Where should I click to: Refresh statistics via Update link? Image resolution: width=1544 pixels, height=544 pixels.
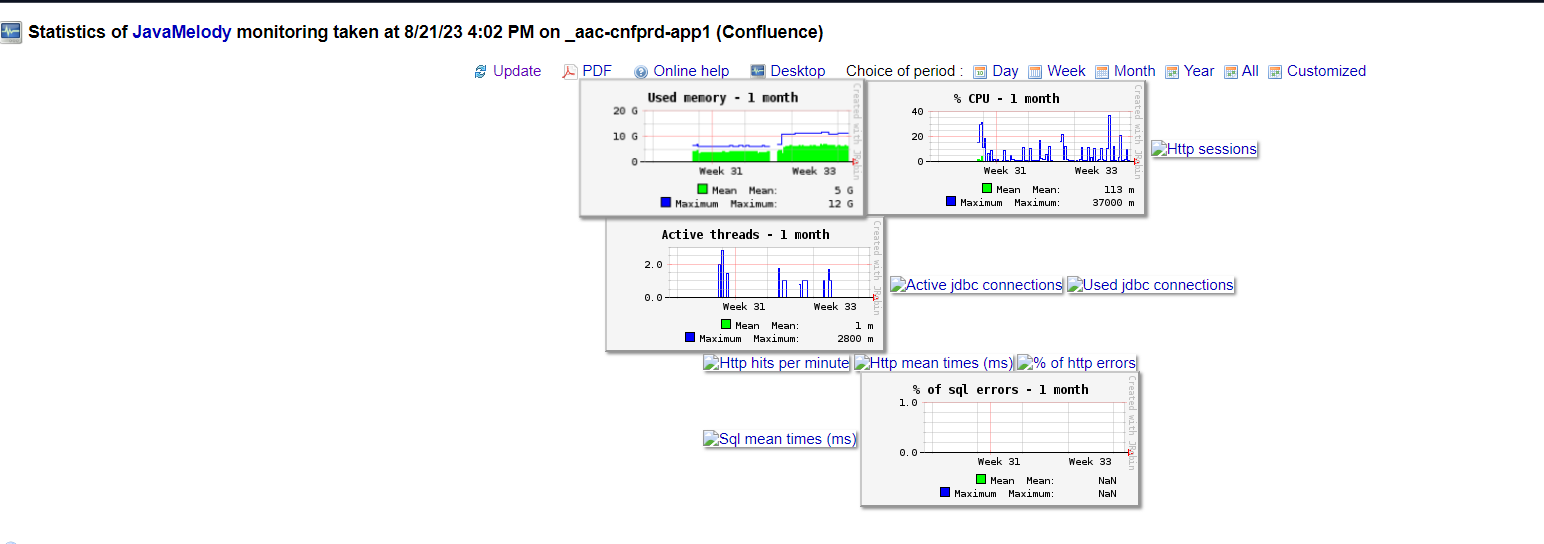[x=517, y=71]
